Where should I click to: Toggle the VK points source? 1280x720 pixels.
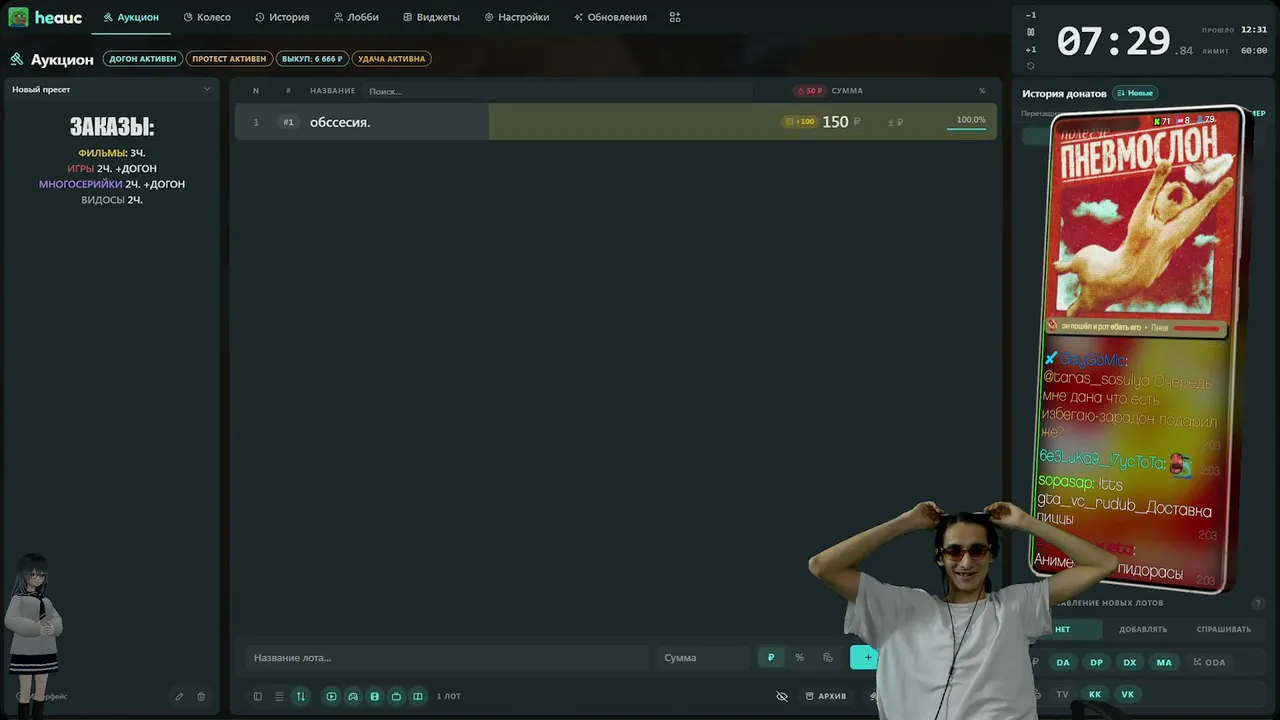1128,694
